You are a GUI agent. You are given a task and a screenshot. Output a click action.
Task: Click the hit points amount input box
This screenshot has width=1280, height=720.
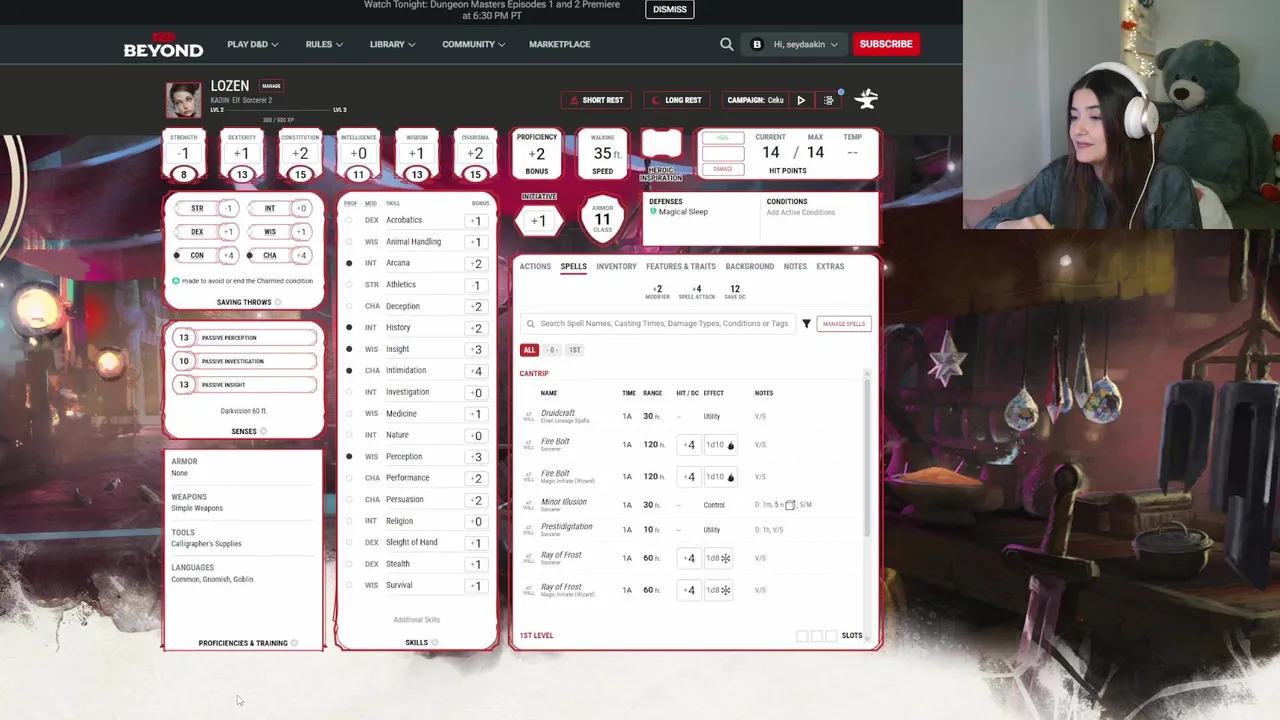coord(723,154)
